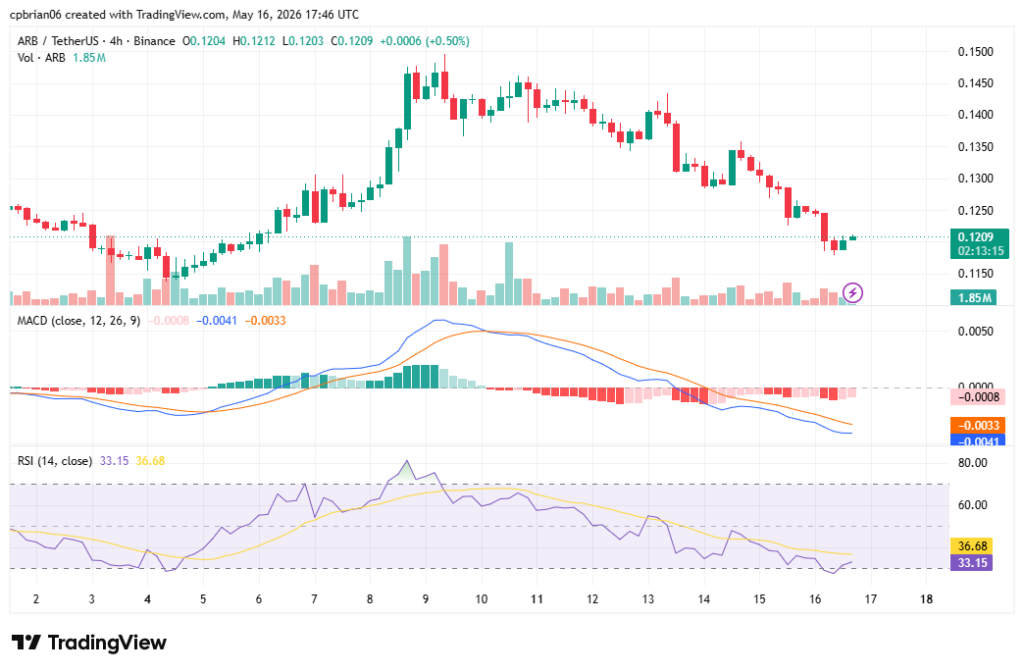The width and height of the screenshot is (1024, 672).
Task: Click the purple RSI value tag 33.15
Action: click(971, 562)
